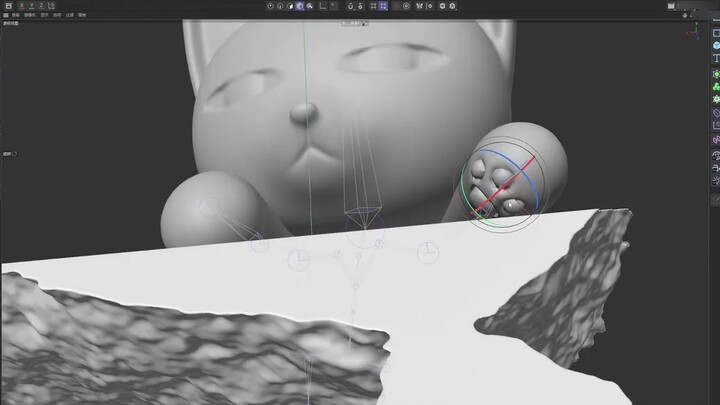720x405 pixels.
Task: Add a camera using the camera icon
Action: tap(716, 154)
